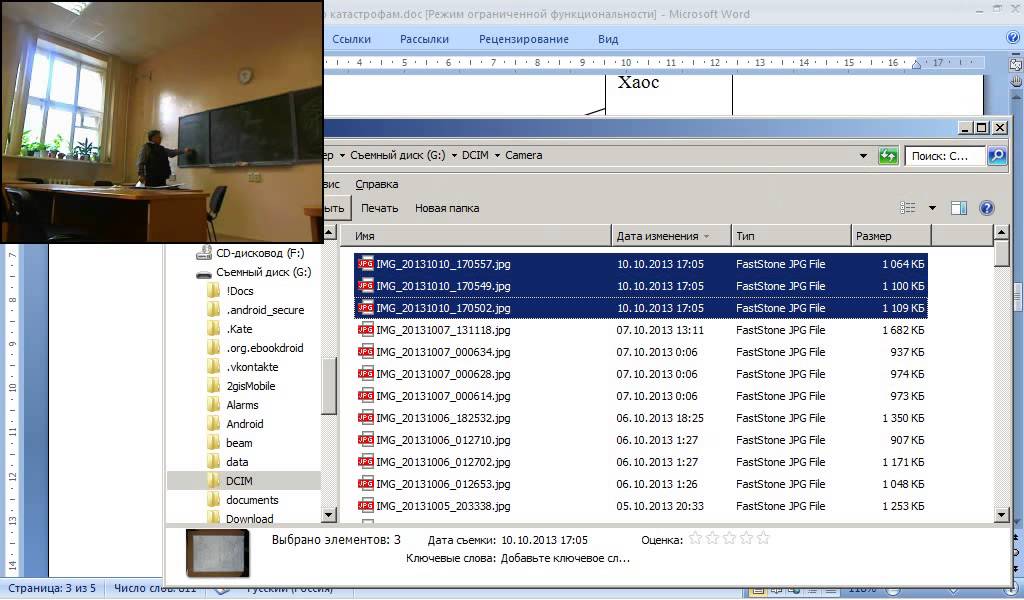Open the .org.ebookdroid folder

[264, 348]
